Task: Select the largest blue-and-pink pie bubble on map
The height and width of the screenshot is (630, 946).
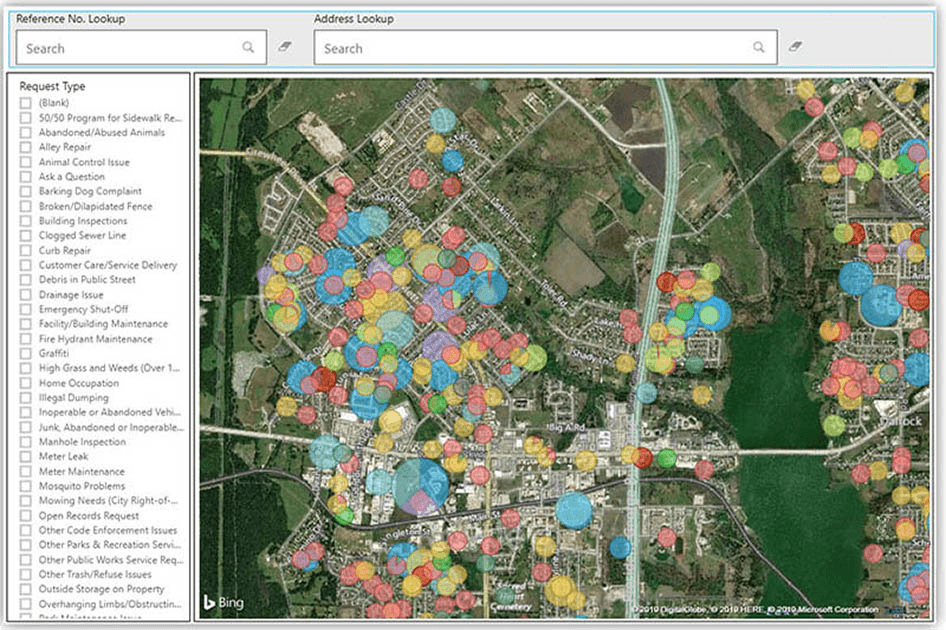Action: [420, 486]
